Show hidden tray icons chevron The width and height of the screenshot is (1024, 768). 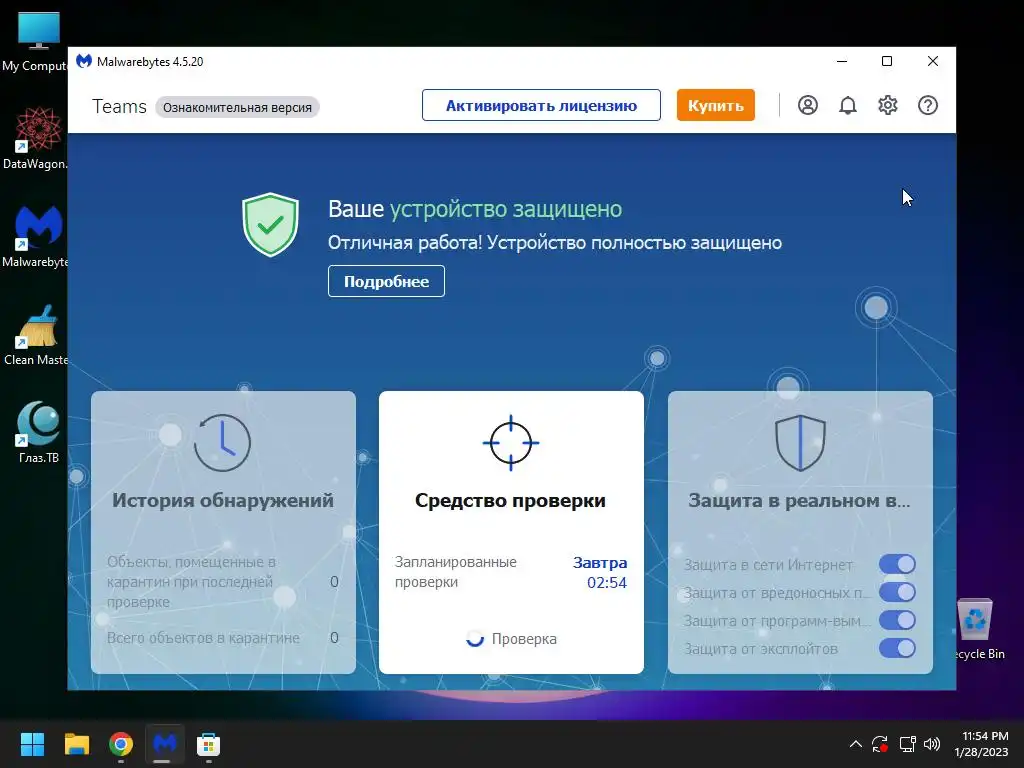click(x=856, y=744)
